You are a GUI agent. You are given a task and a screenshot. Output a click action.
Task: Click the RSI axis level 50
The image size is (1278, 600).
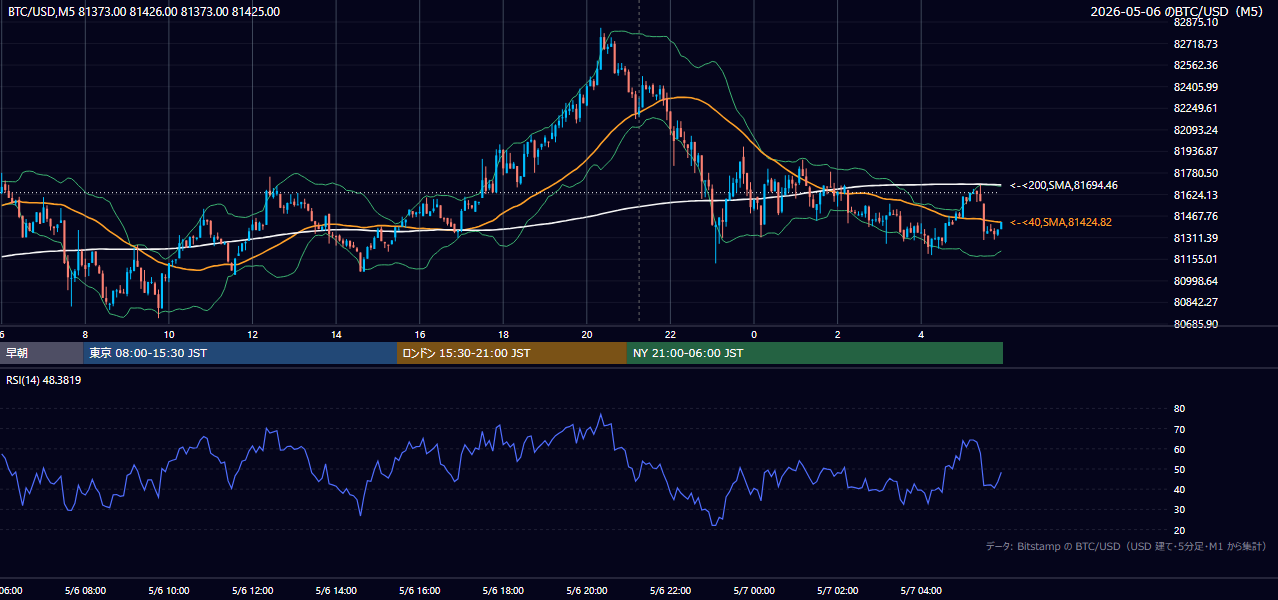(1179, 469)
